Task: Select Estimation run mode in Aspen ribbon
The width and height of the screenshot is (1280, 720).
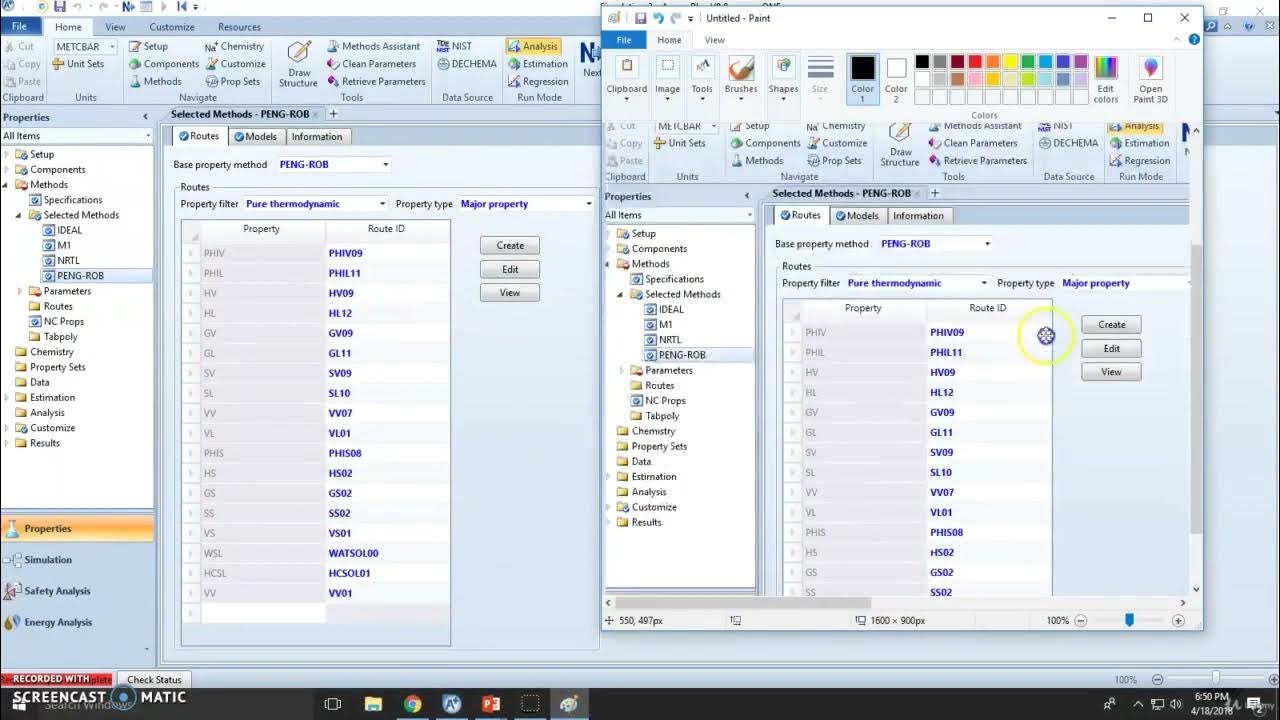Action: (537, 64)
